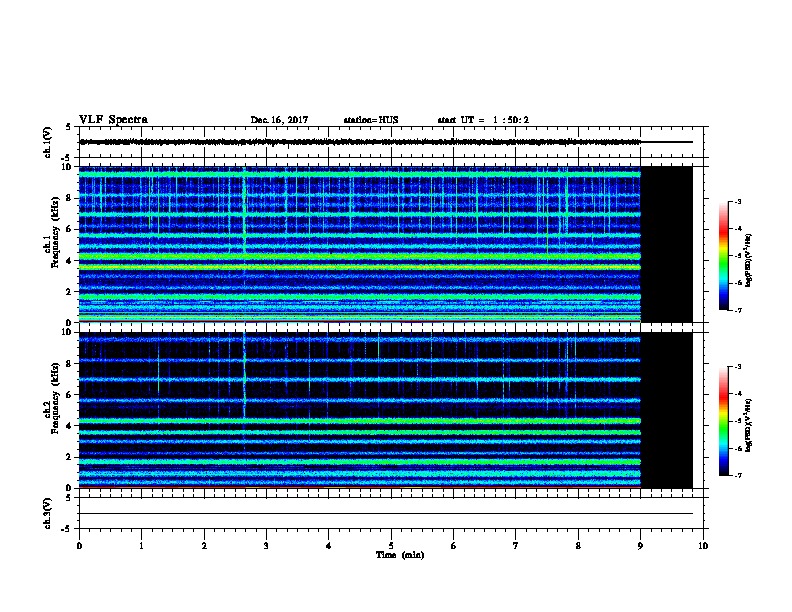Click time axis tick label "0"
Viewport: 792px width, 612px height.
79,546
